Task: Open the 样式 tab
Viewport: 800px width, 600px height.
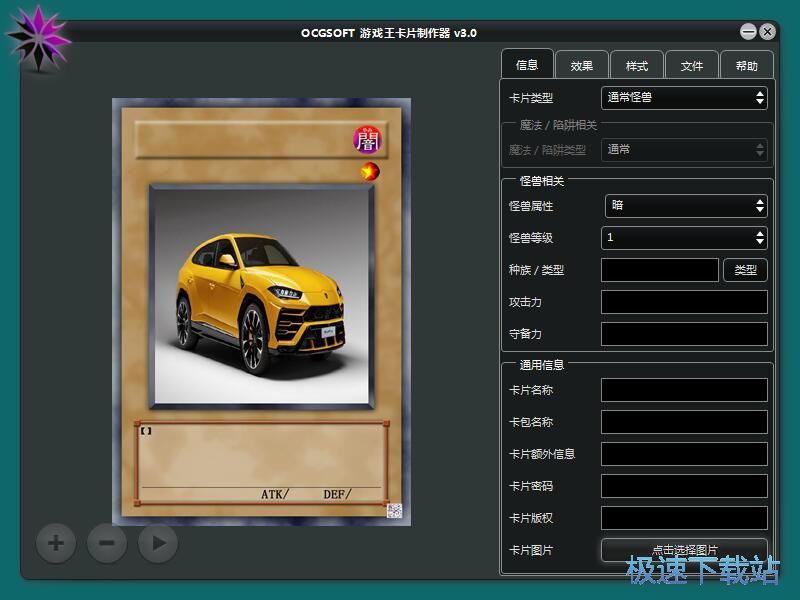Action: point(637,65)
